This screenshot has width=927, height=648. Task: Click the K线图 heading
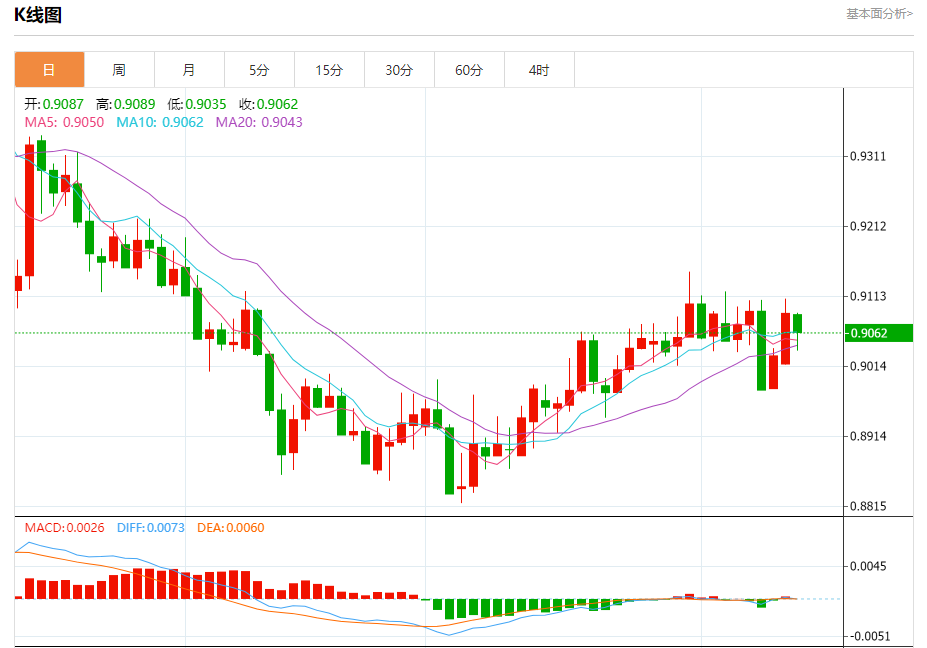pyautogui.click(x=38, y=15)
